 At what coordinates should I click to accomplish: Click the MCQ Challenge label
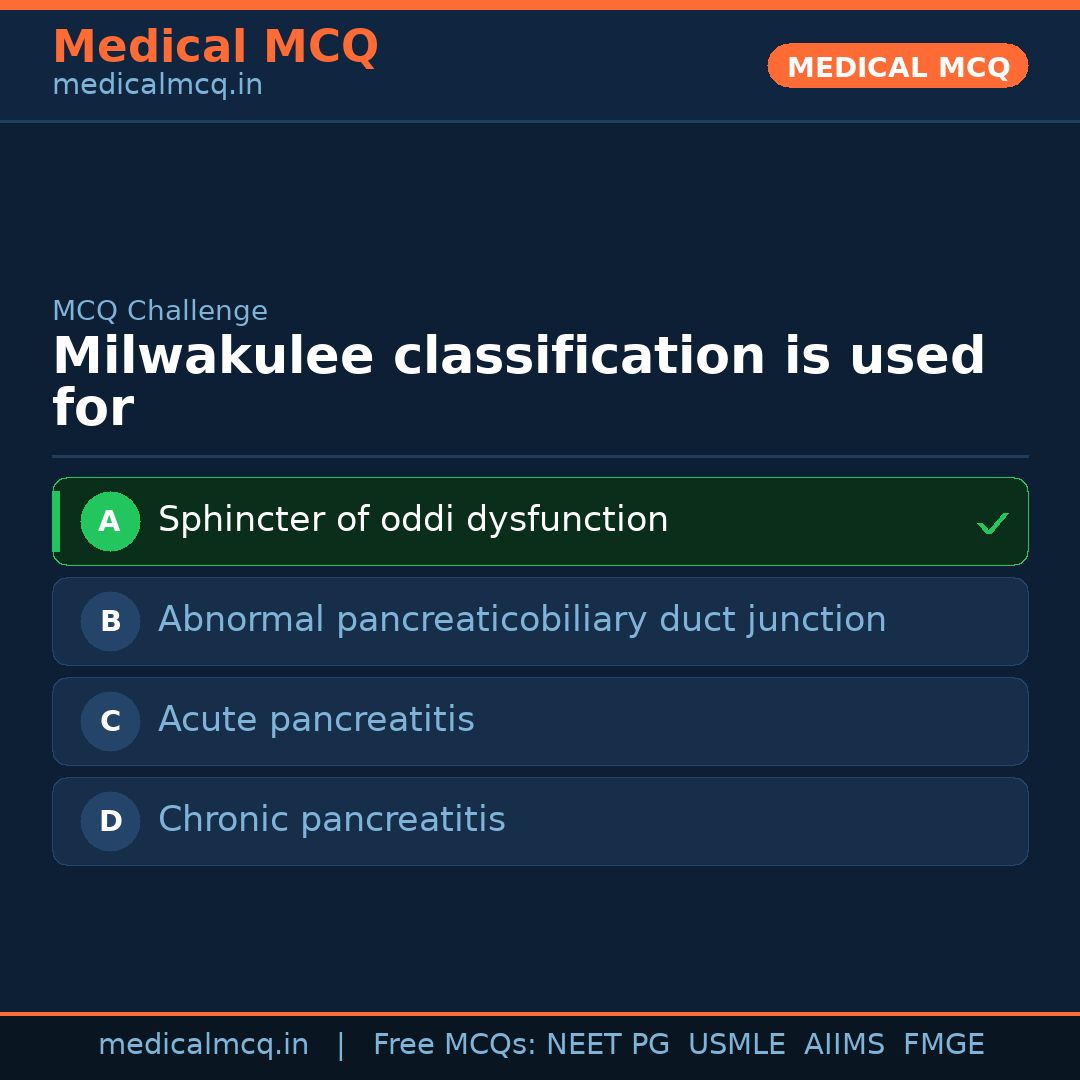(x=160, y=311)
